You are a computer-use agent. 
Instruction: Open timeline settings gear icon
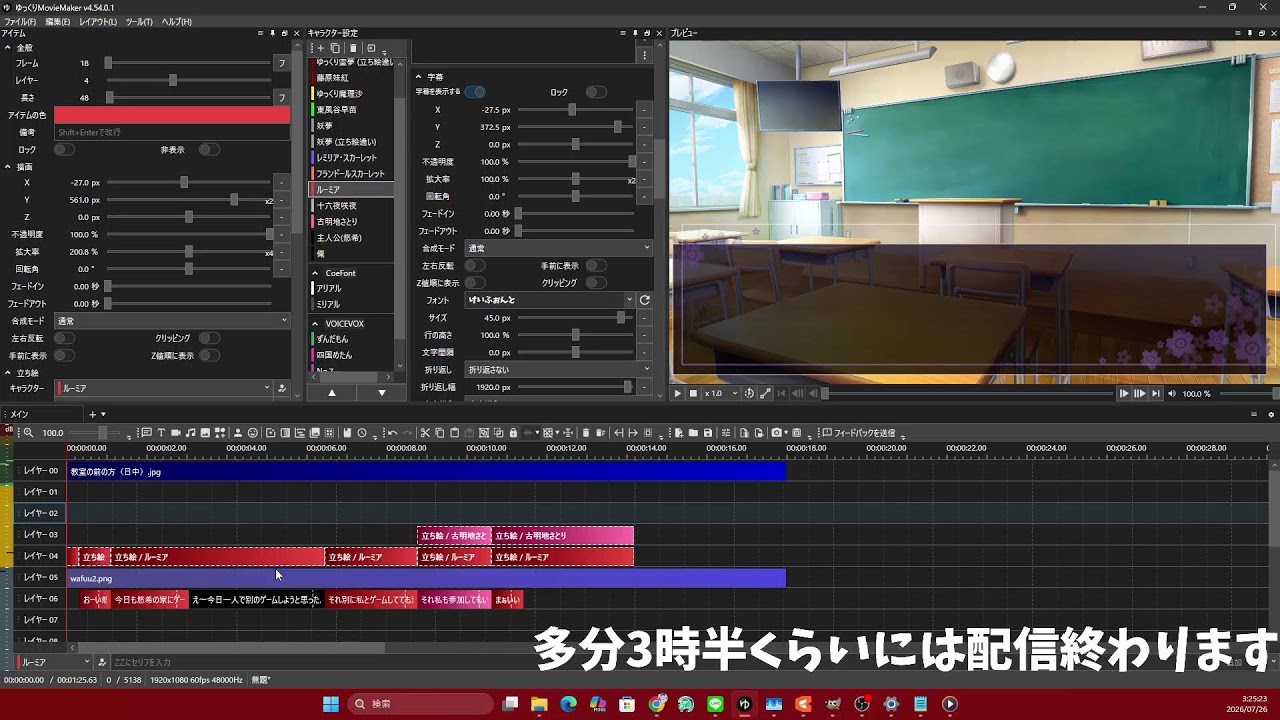(1271, 414)
